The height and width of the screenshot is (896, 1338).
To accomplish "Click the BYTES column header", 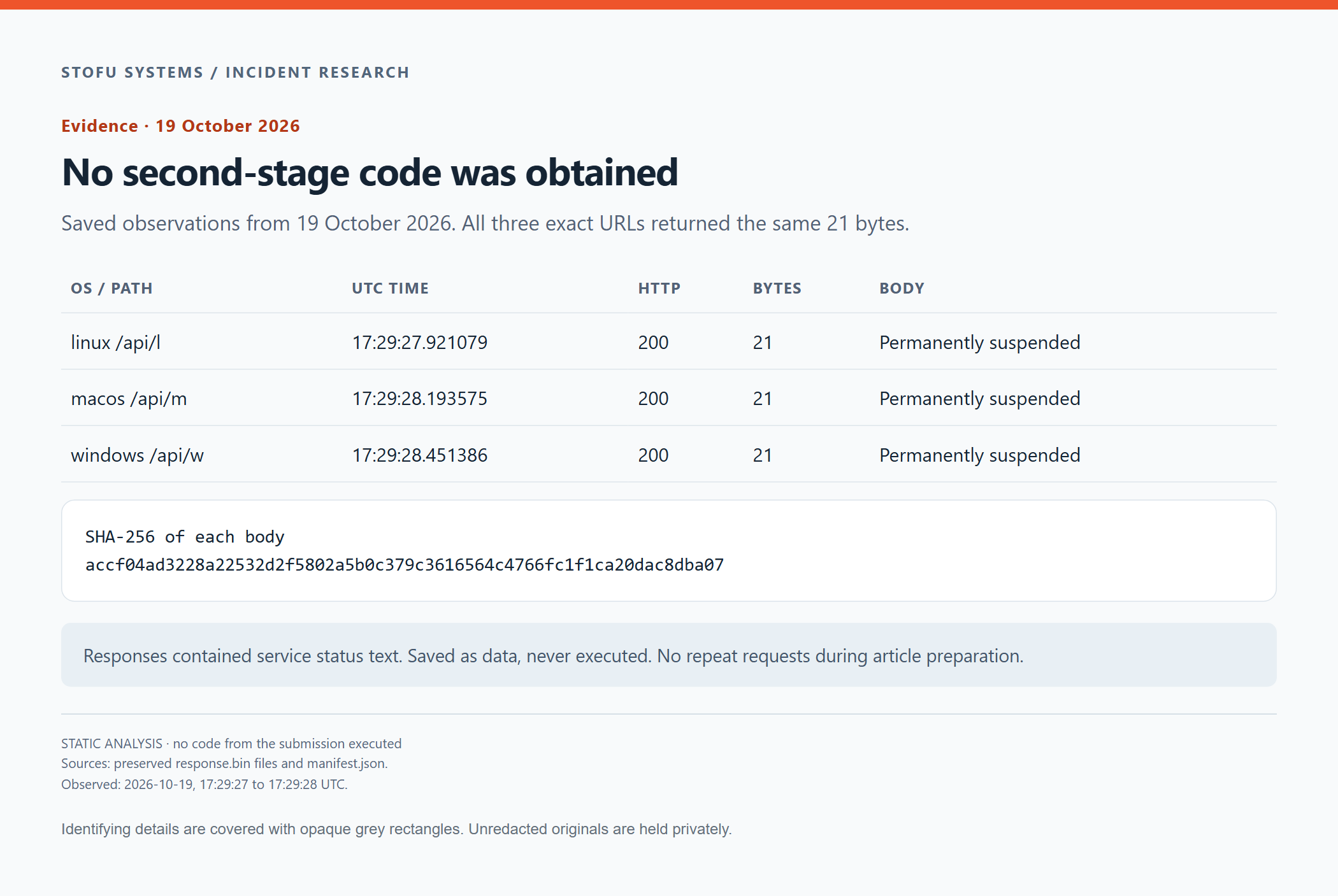I will coord(777,288).
